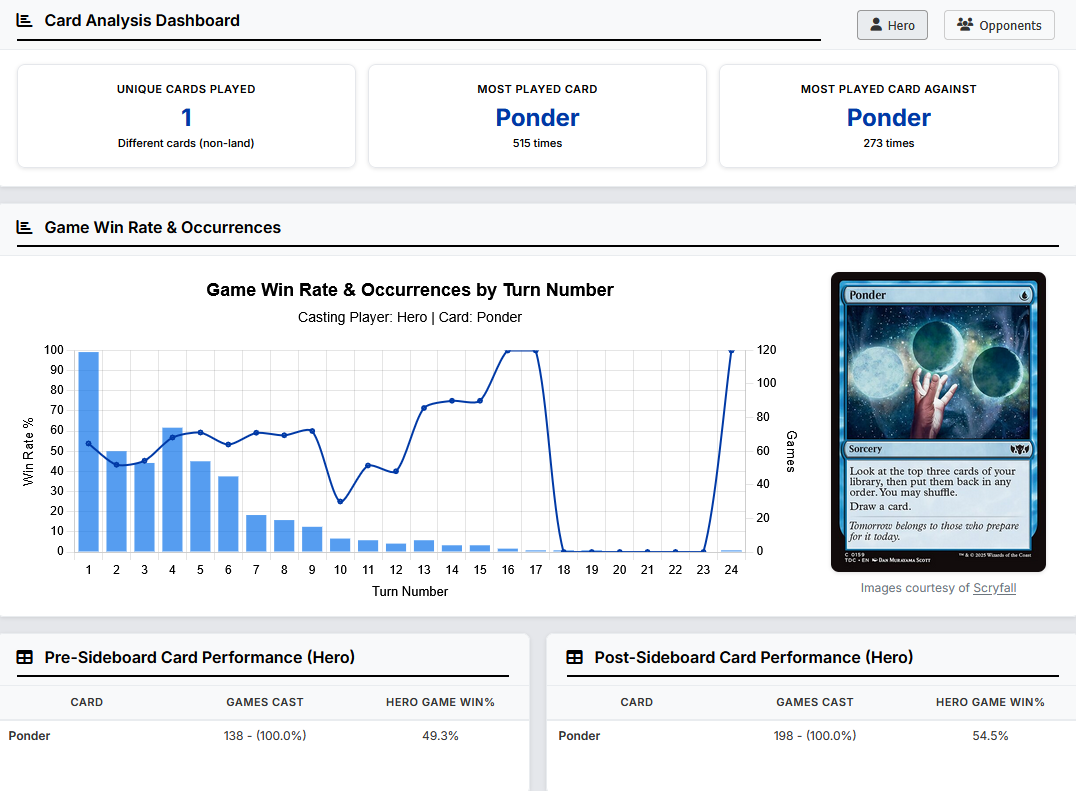Click the turn 4 bar in chart

[x=172, y=490]
